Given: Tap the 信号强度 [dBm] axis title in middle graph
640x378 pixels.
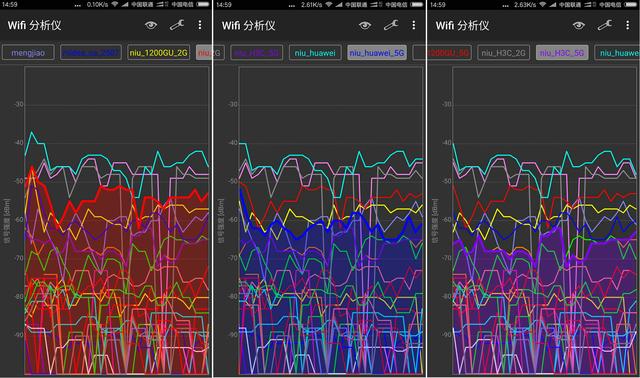Looking at the screenshot, I should (x=220, y=221).
